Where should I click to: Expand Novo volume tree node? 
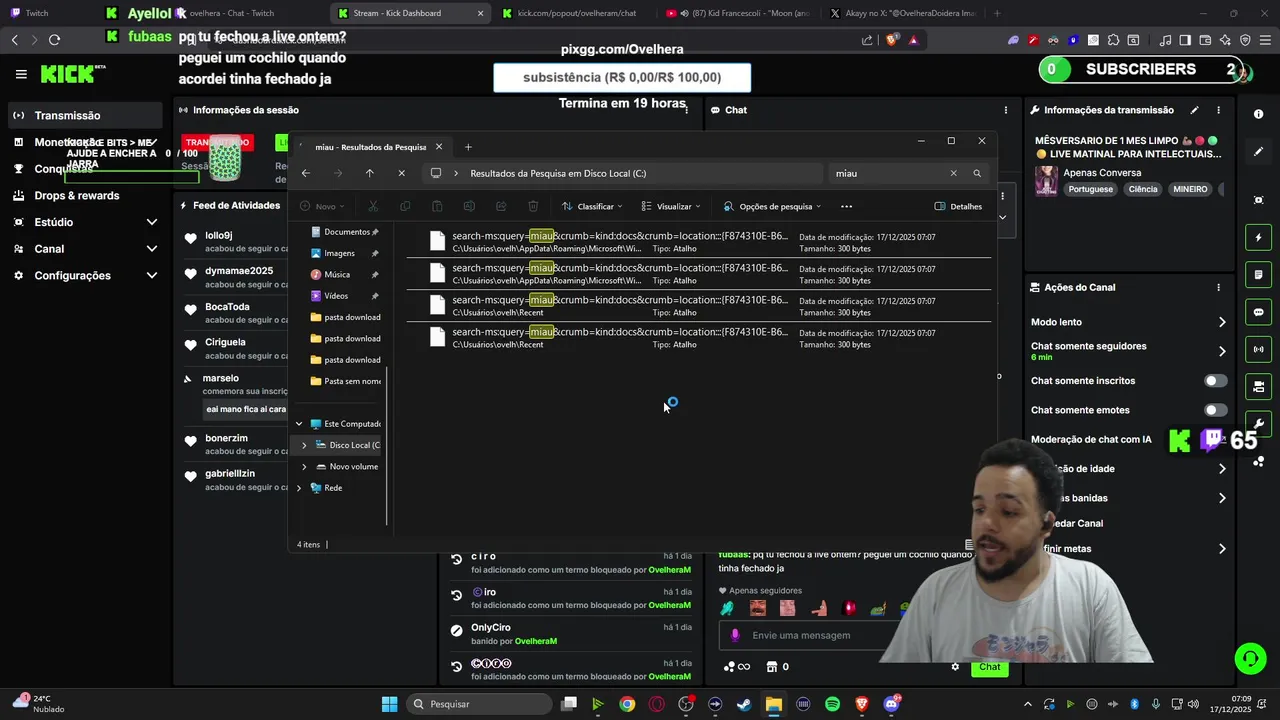pos(305,467)
